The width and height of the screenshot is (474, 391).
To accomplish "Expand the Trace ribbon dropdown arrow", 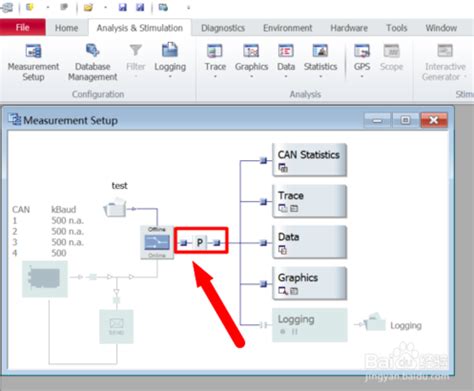I will (215, 77).
